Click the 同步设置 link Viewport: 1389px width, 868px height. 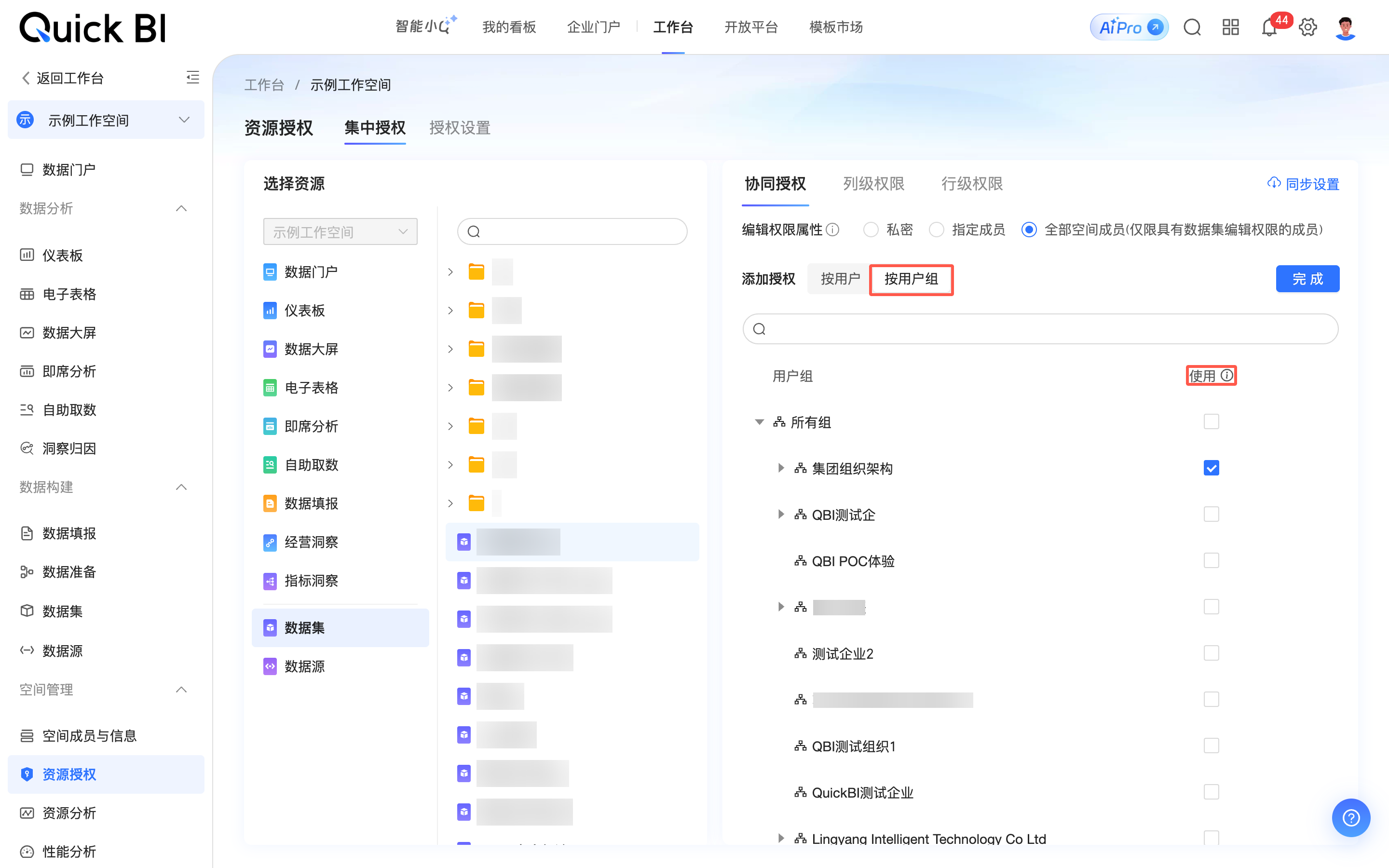point(1303,184)
